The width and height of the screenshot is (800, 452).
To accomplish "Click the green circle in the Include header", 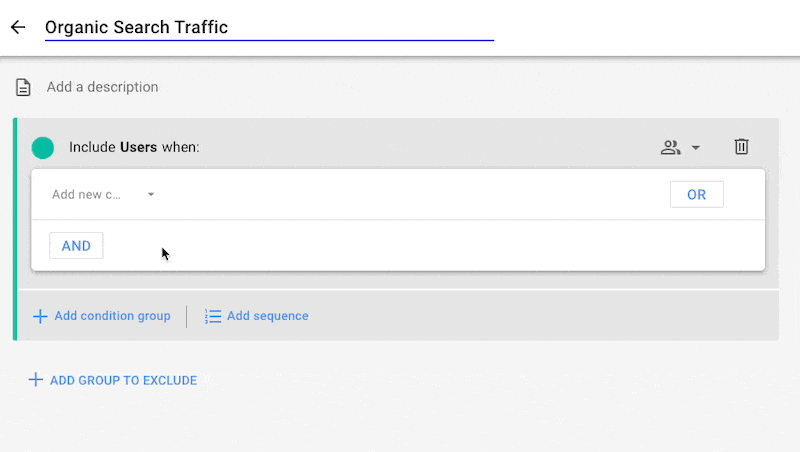I will tap(43, 148).
